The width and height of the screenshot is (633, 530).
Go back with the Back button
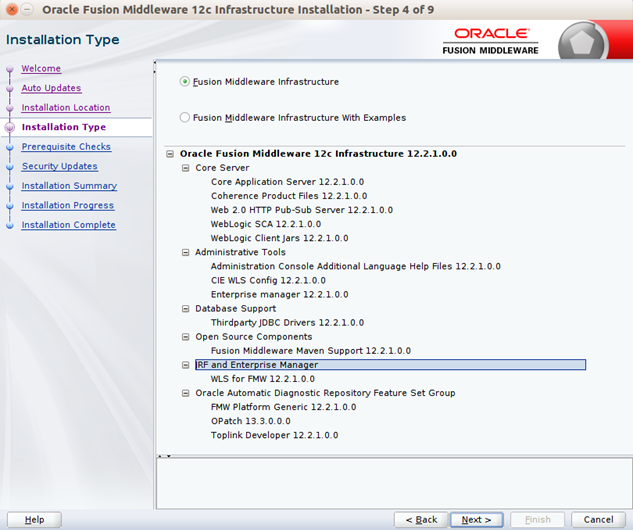(421, 520)
